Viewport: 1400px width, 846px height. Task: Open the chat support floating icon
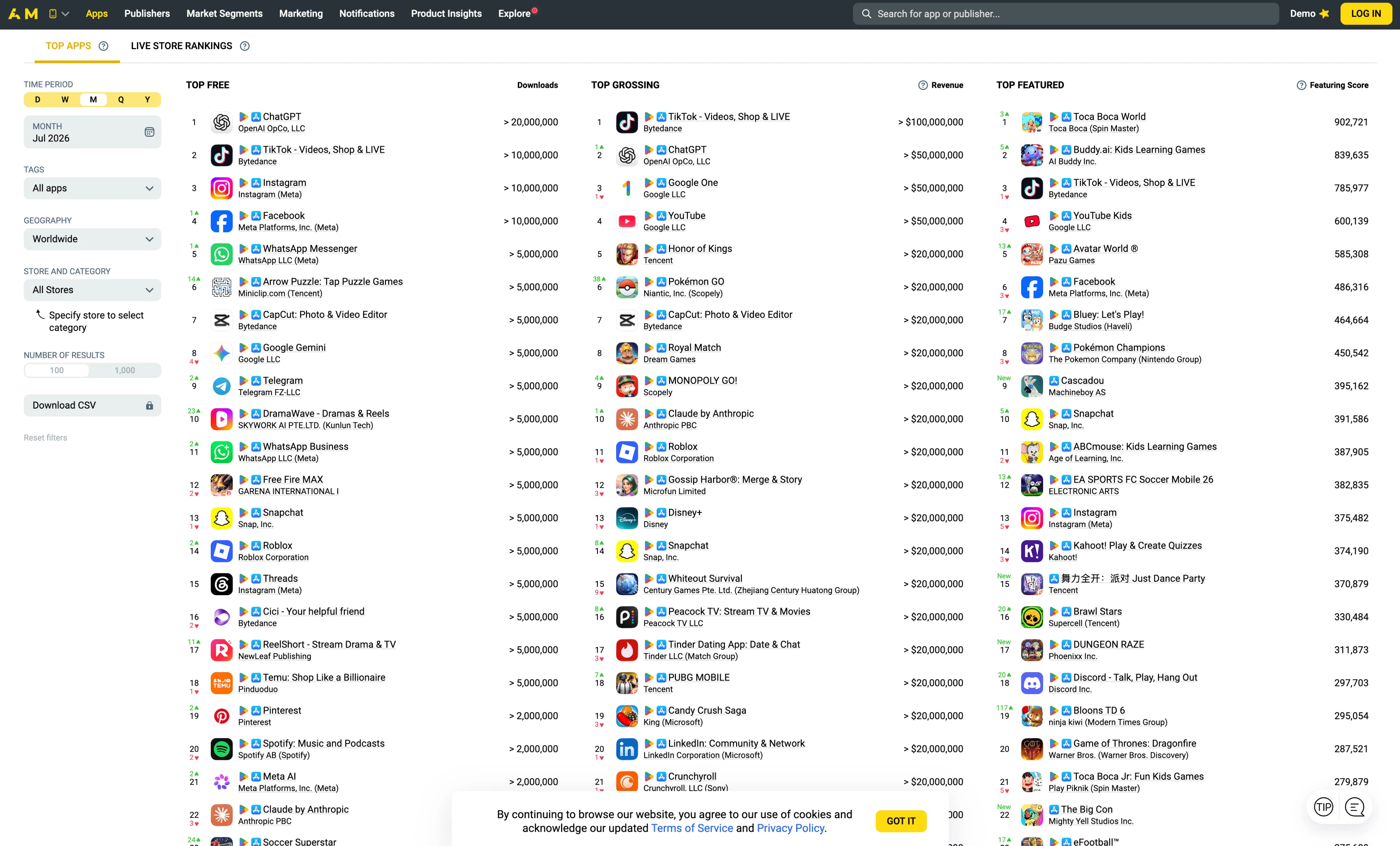[1355, 807]
